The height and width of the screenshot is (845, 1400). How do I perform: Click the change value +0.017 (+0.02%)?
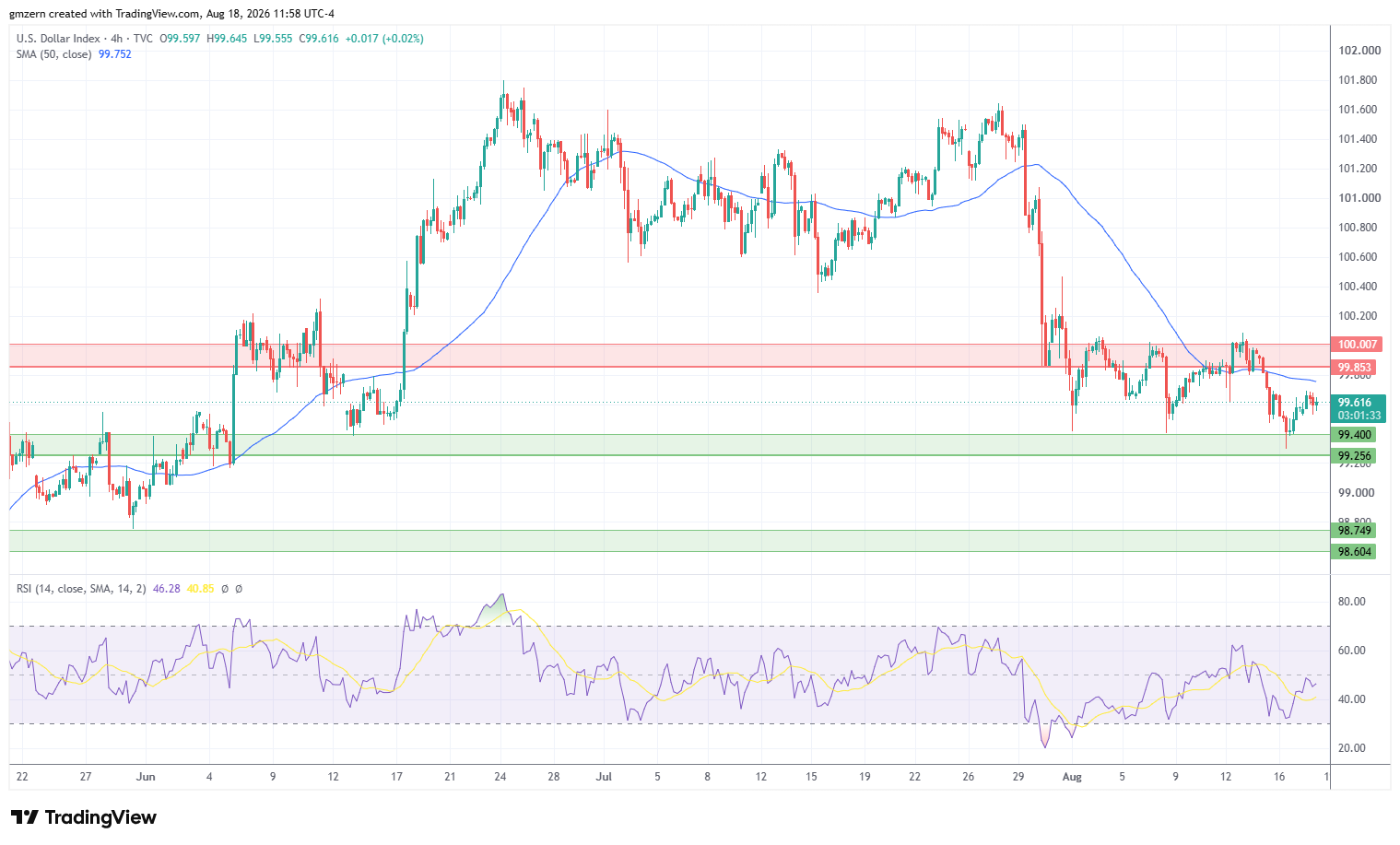[384, 39]
